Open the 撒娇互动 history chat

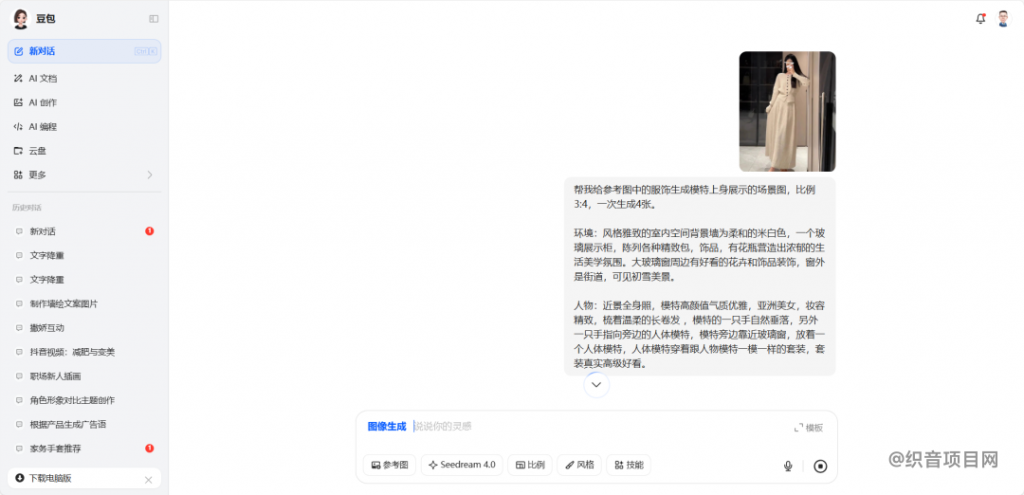[84, 328]
